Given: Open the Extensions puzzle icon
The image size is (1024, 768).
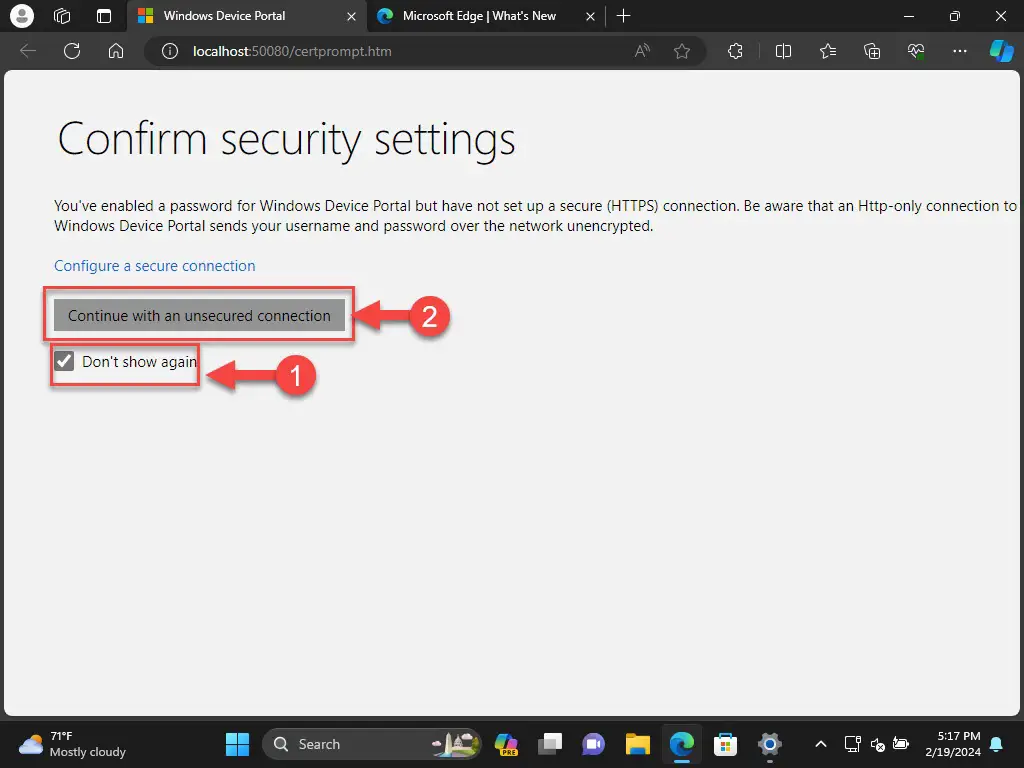Looking at the screenshot, I should coord(735,51).
